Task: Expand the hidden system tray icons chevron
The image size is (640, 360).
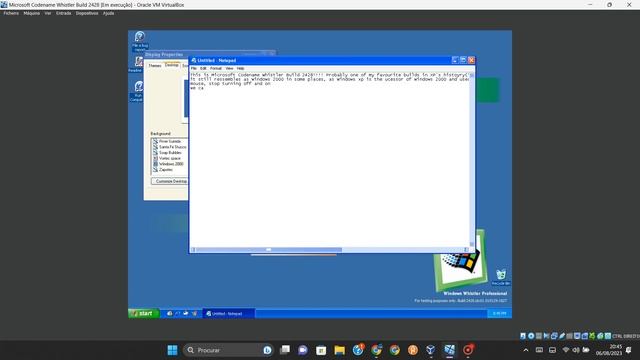Action: tap(526, 350)
